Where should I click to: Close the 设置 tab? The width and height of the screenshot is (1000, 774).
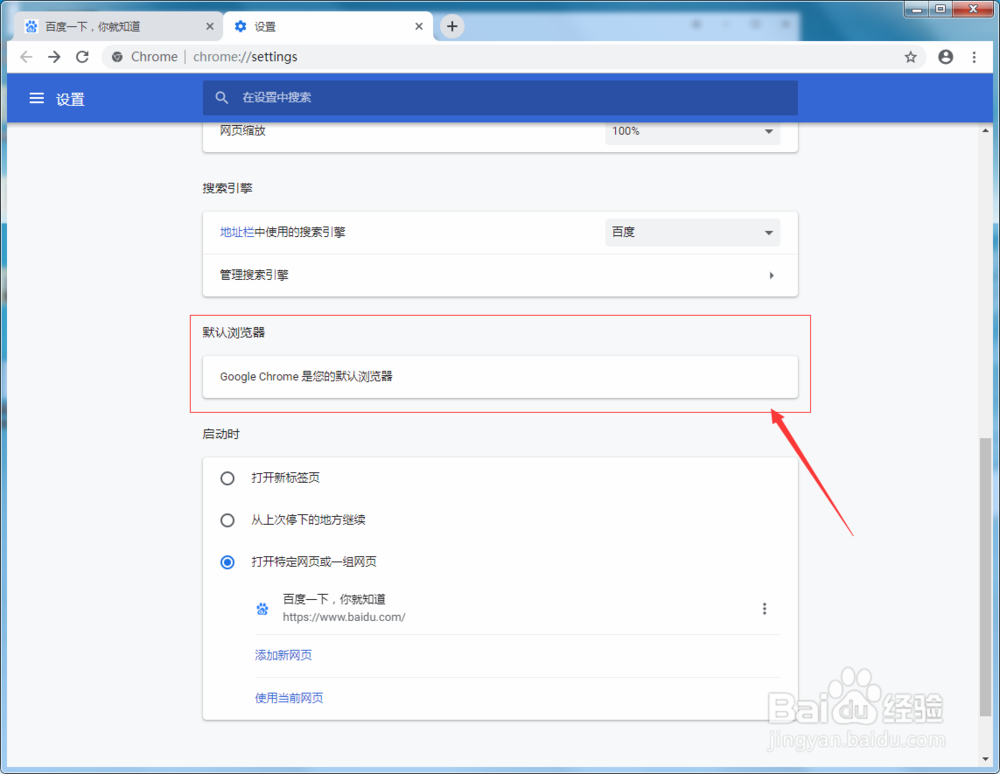(418, 26)
